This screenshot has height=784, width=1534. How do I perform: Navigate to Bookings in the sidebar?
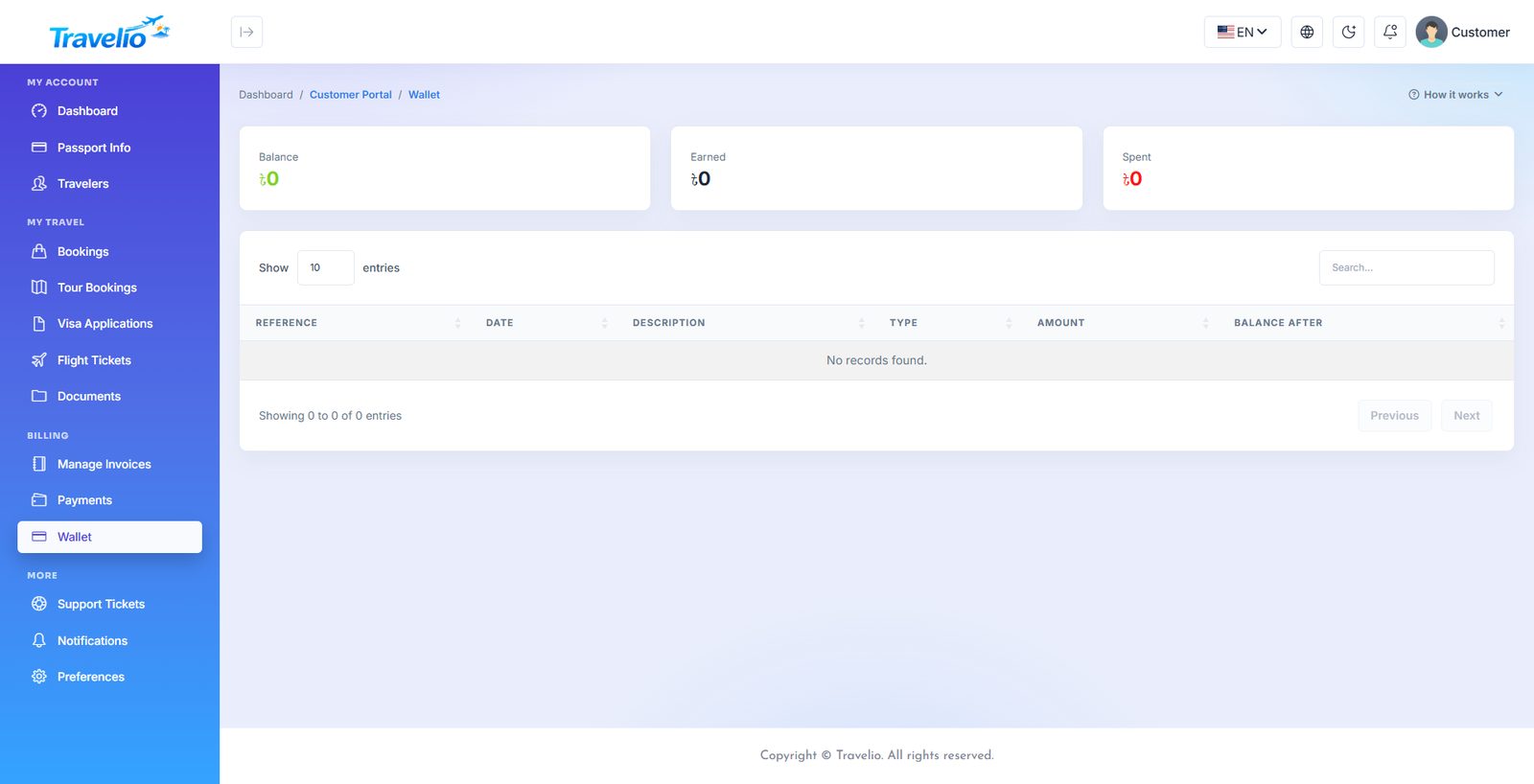point(109,251)
